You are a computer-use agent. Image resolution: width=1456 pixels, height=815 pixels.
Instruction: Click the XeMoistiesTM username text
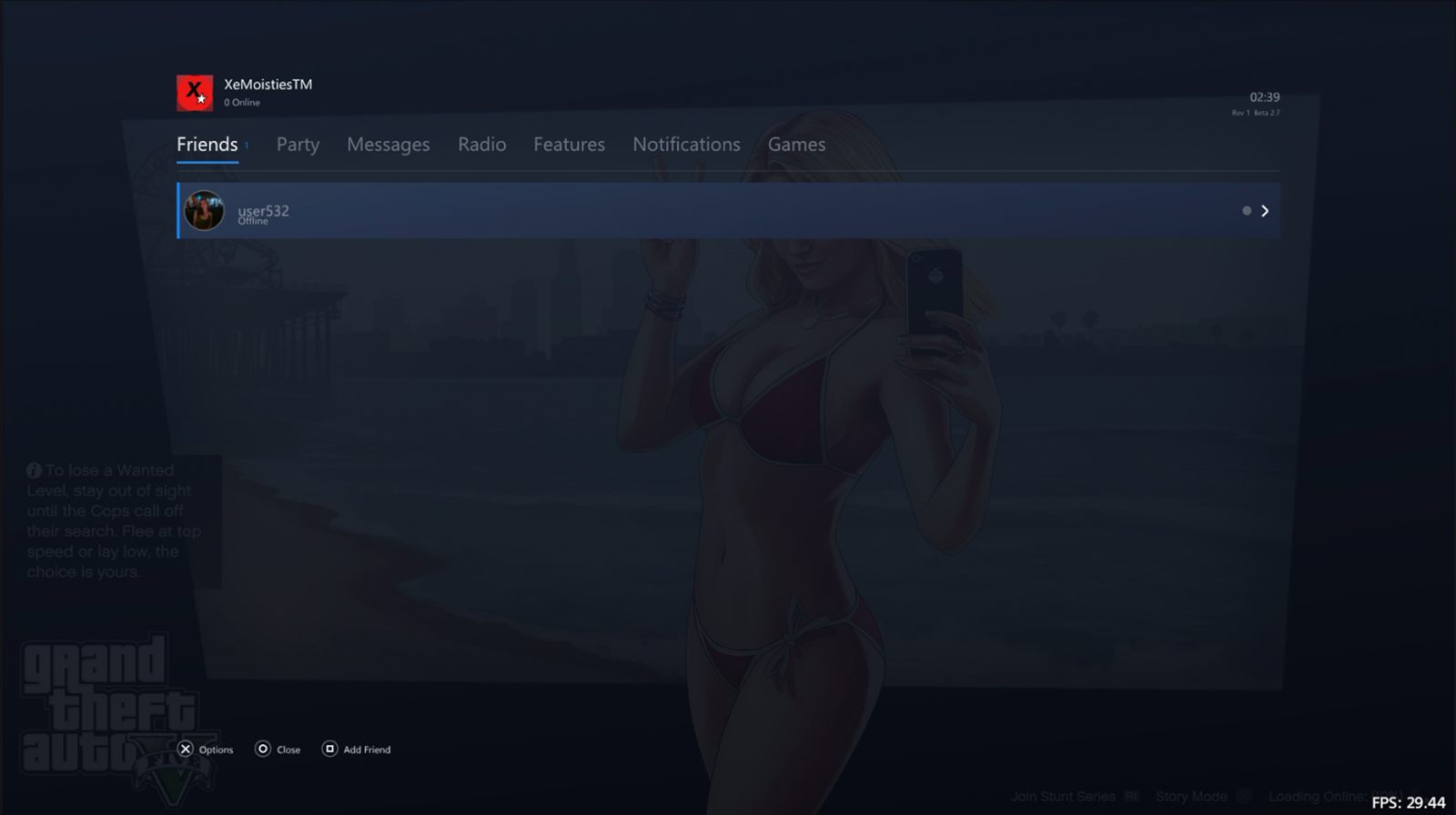268,85
